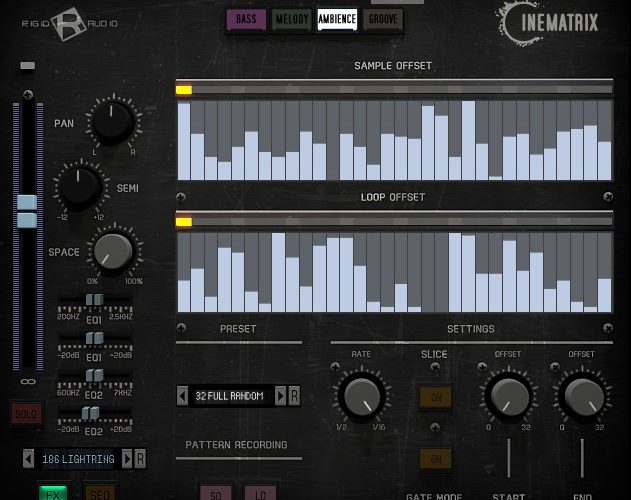Switch to the MELODY tab
The width and height of the screenshot is (631, 500).
pyautogui.click(x=292, y=19)
